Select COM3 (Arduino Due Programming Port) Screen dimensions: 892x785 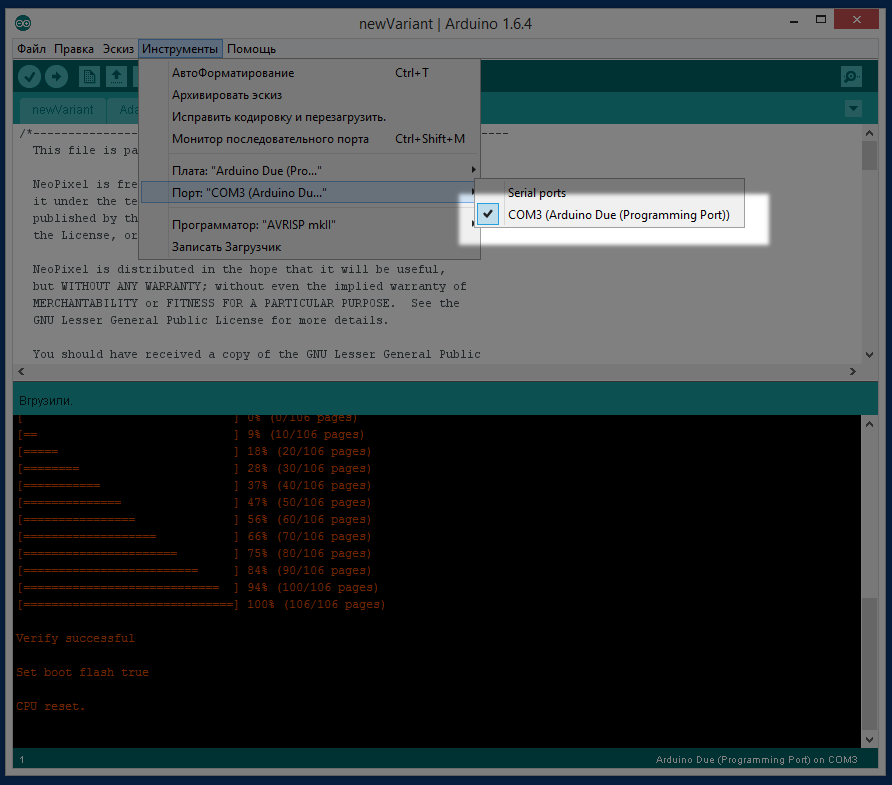pos(610,215)
